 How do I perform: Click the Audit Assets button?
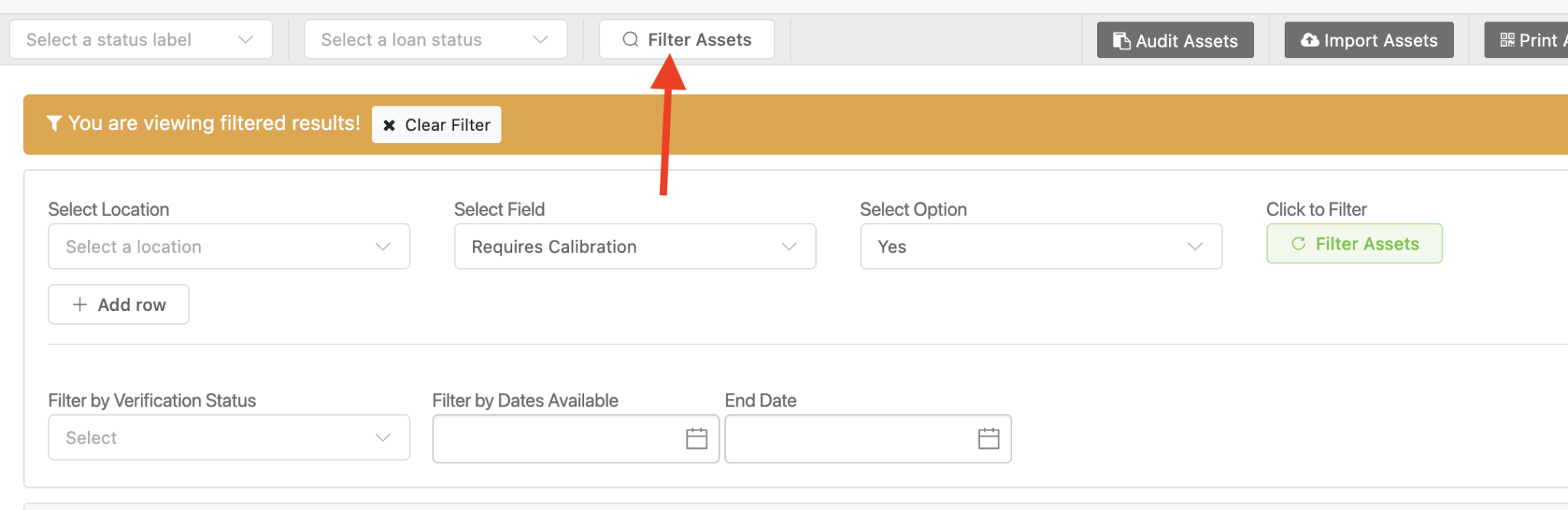(x=1175, y=41)
